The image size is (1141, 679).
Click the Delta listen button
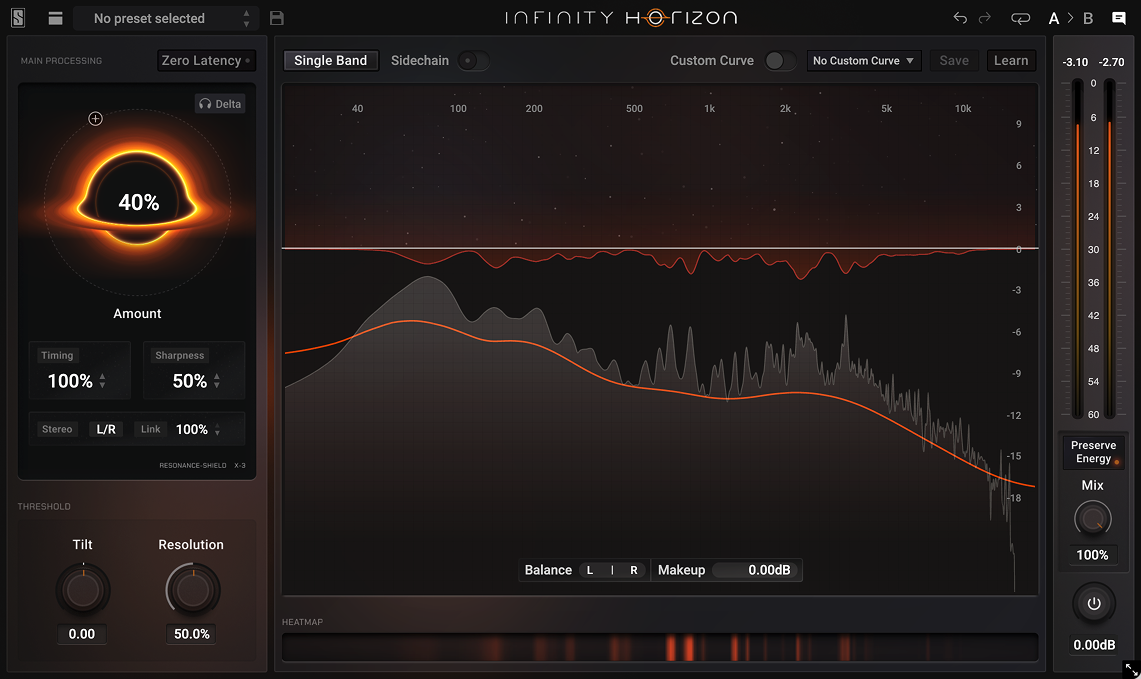[220, 104]
